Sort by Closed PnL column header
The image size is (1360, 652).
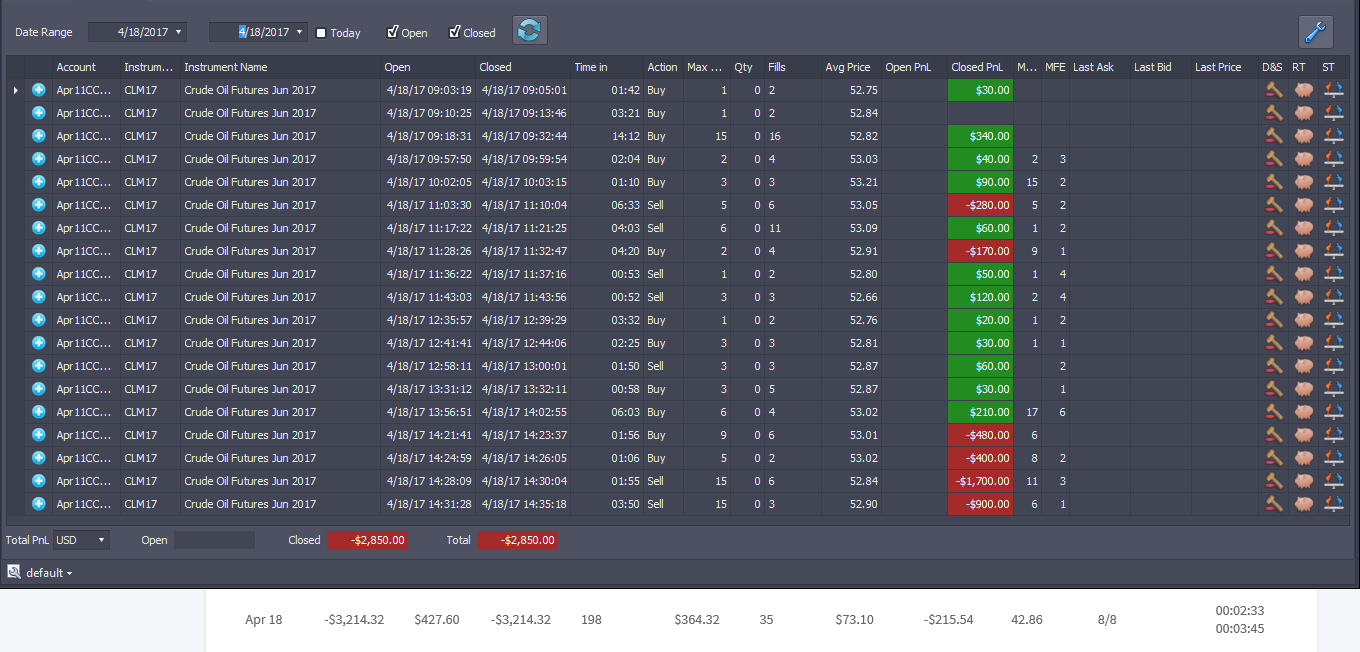pos(977,67)
